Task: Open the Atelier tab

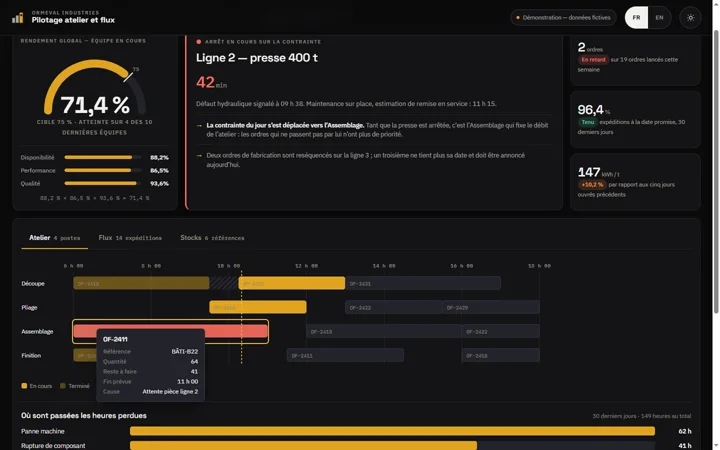Action: click(x=54, y=238)
